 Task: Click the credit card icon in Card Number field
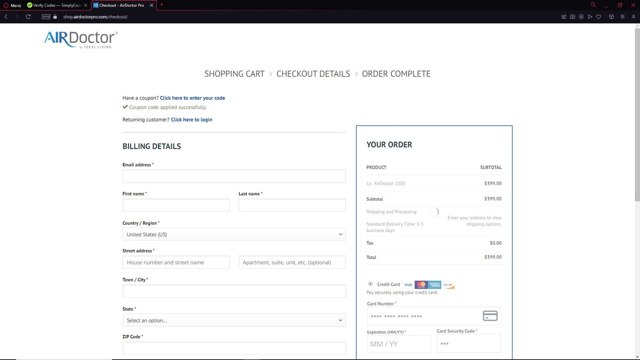pyautogui.click(x=490, y=316)
